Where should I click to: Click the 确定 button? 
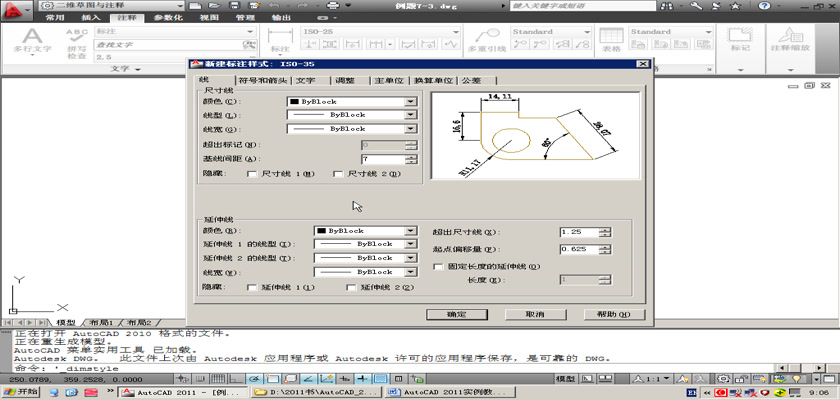pyautogui.click(x=456, y=314)
